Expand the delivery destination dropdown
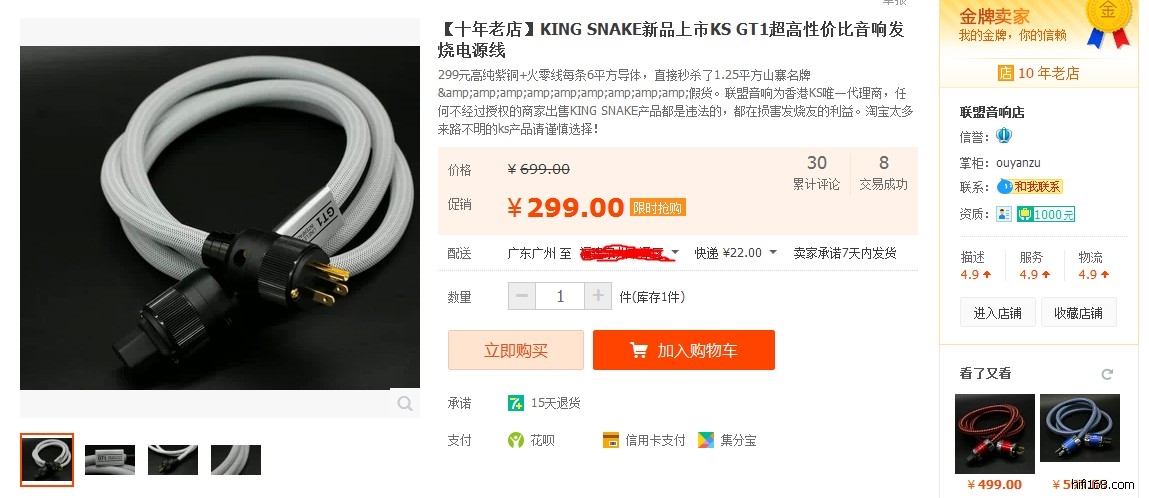Viewport: 1149px width, 498px height. click(x=675, y=253)
